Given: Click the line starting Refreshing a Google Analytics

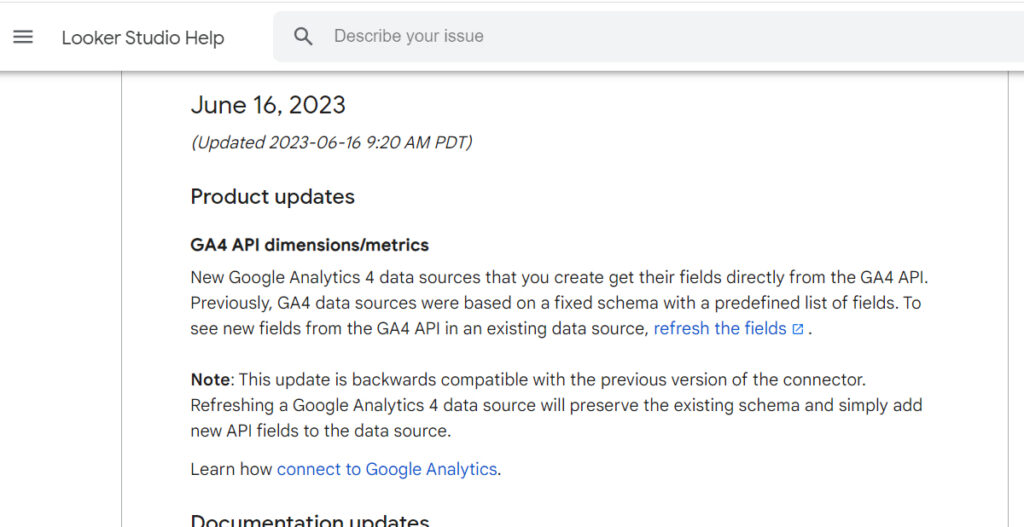Looking at the screenshot, I should [x=556, y=406].
